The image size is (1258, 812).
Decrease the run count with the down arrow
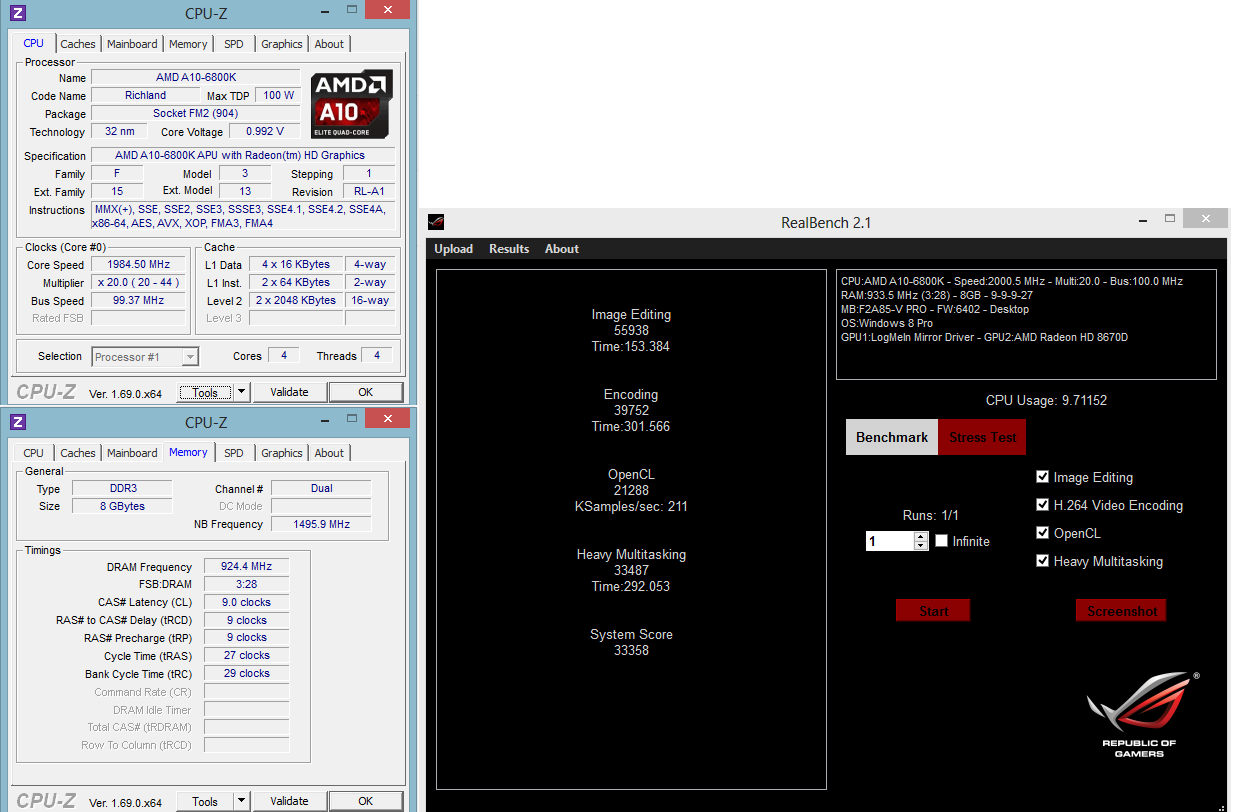click(x=921, y=546)
